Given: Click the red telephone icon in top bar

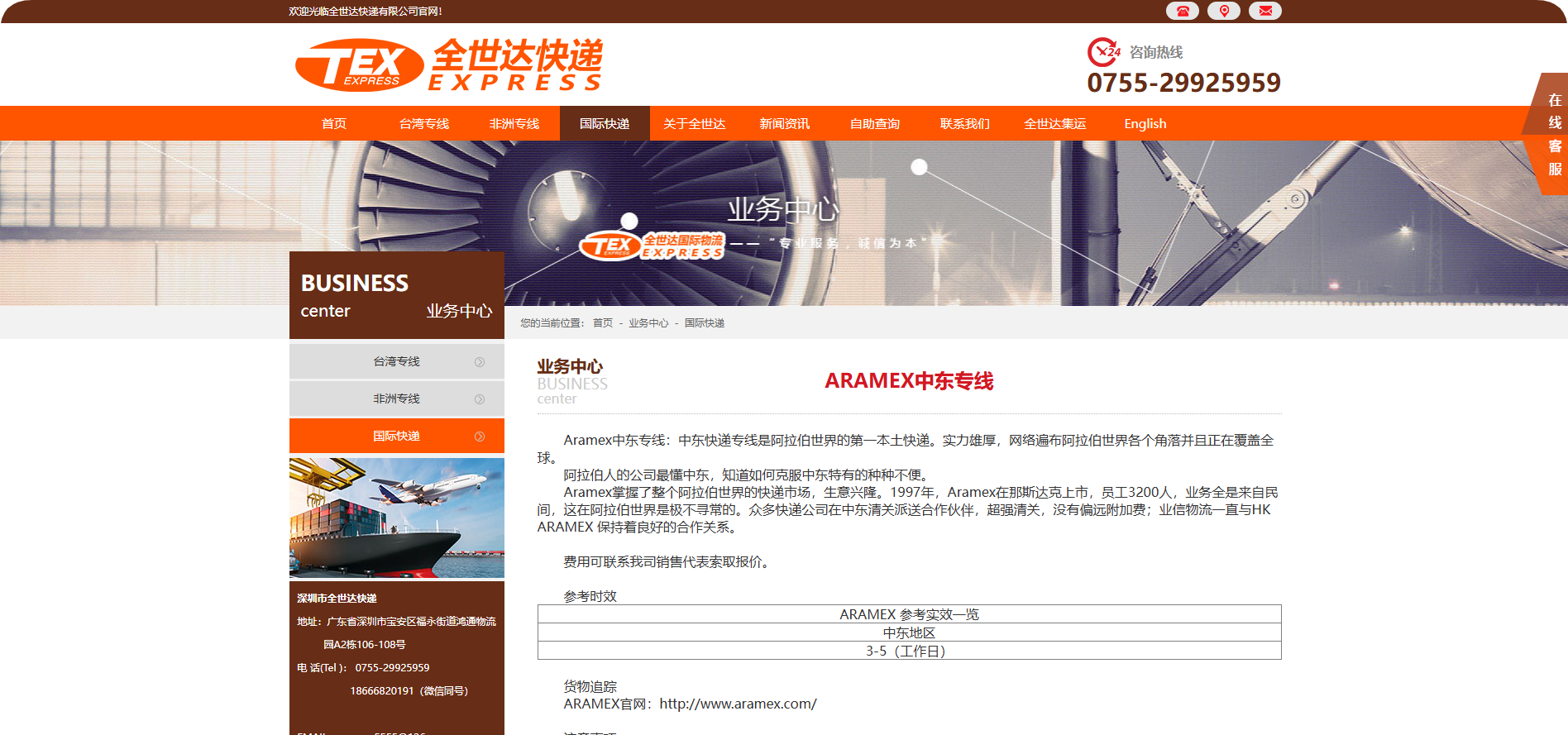Looking at the screenshot, I should tap(1182, 11).
